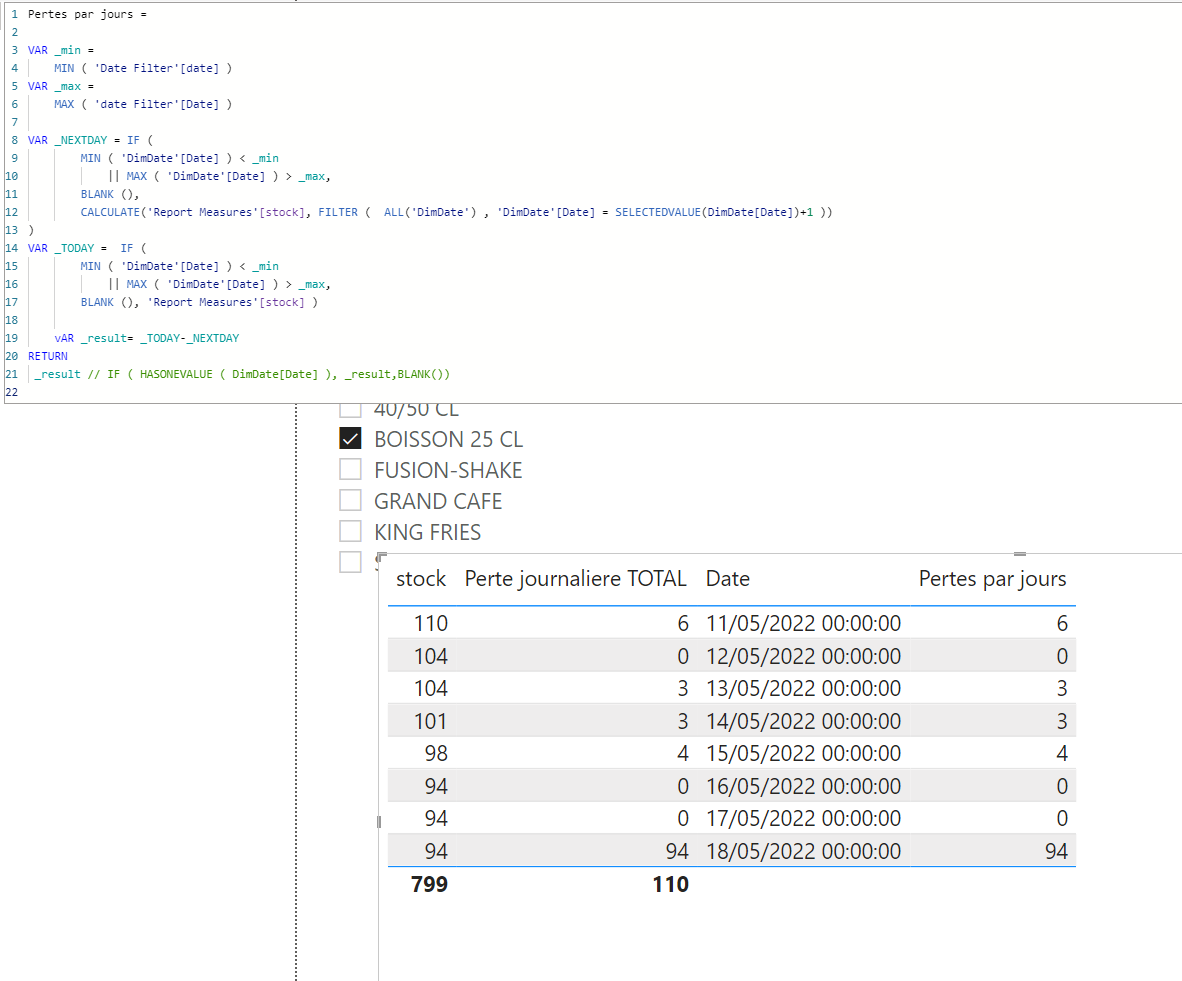
Task: Sort by Perte journaliere TOTAL column header
Action: click(575, 578)
